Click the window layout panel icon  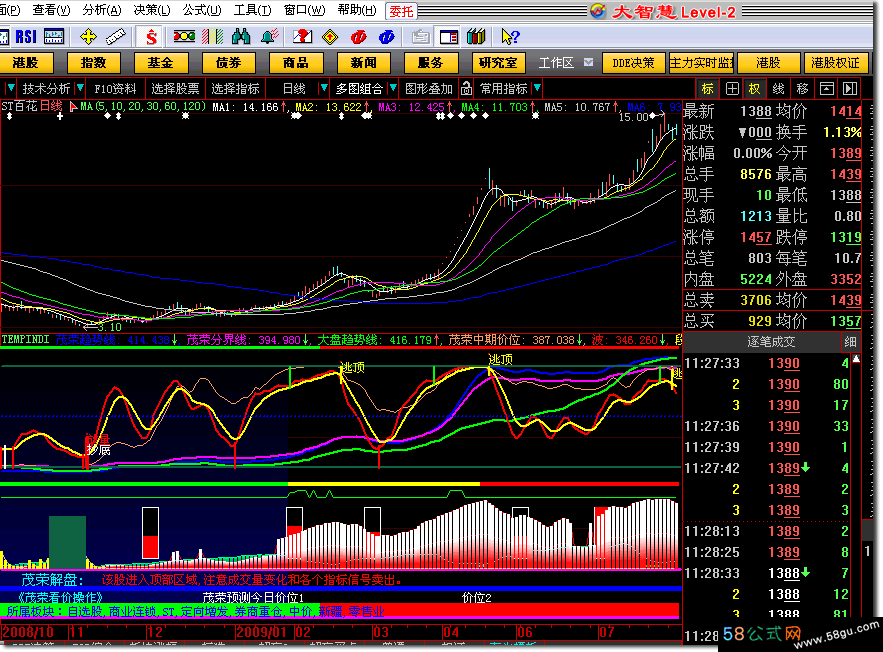(x=448, y=37)
